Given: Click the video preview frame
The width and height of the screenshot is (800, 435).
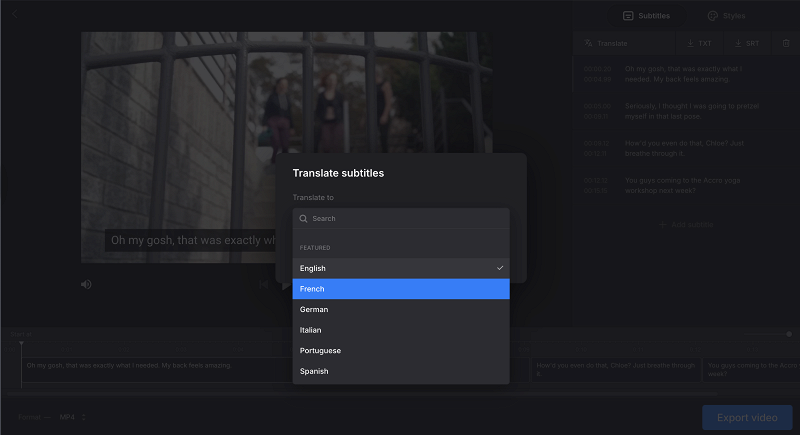Looking at the screenshot, I should coord(287,147).
